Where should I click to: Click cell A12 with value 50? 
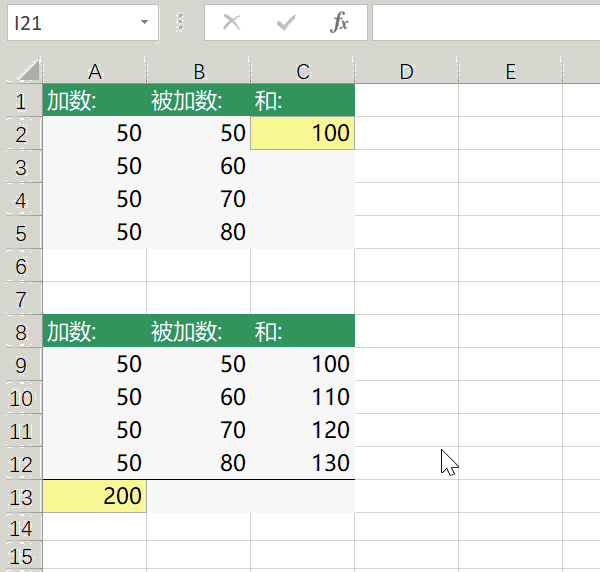pyautogui.click(x=95, y=463)
